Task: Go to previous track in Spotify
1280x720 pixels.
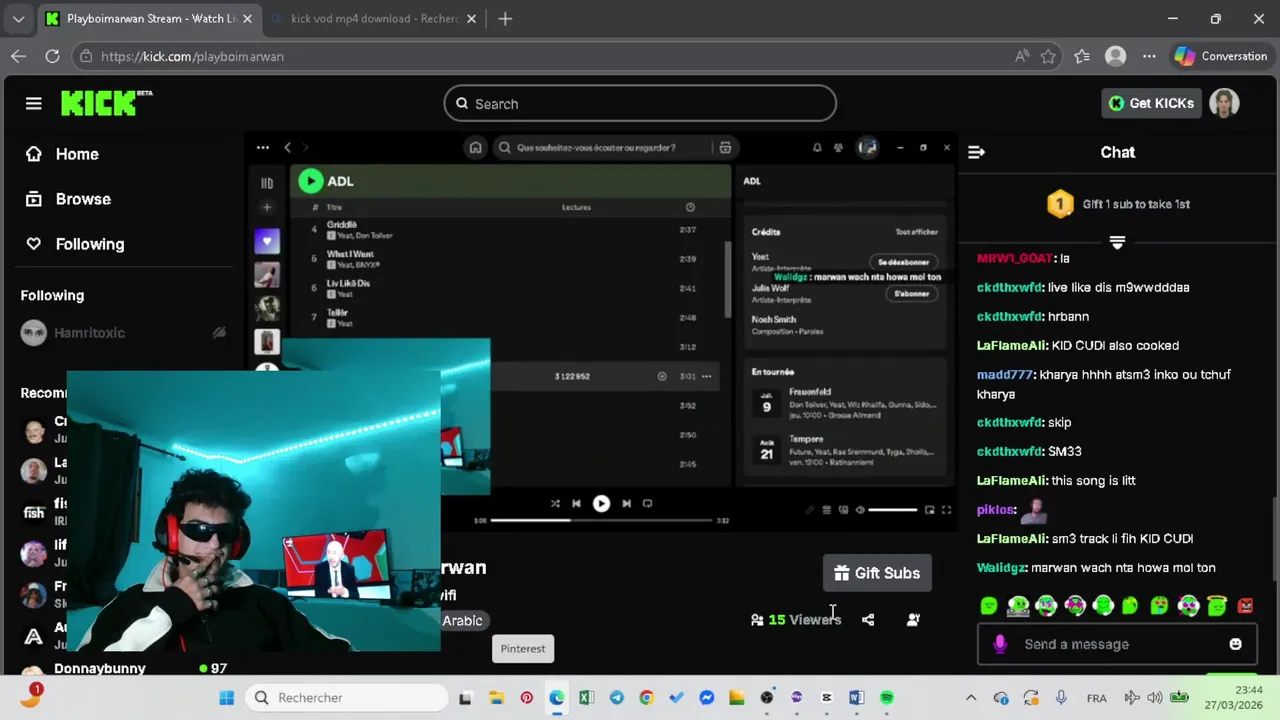Action: tap(576, 504)
